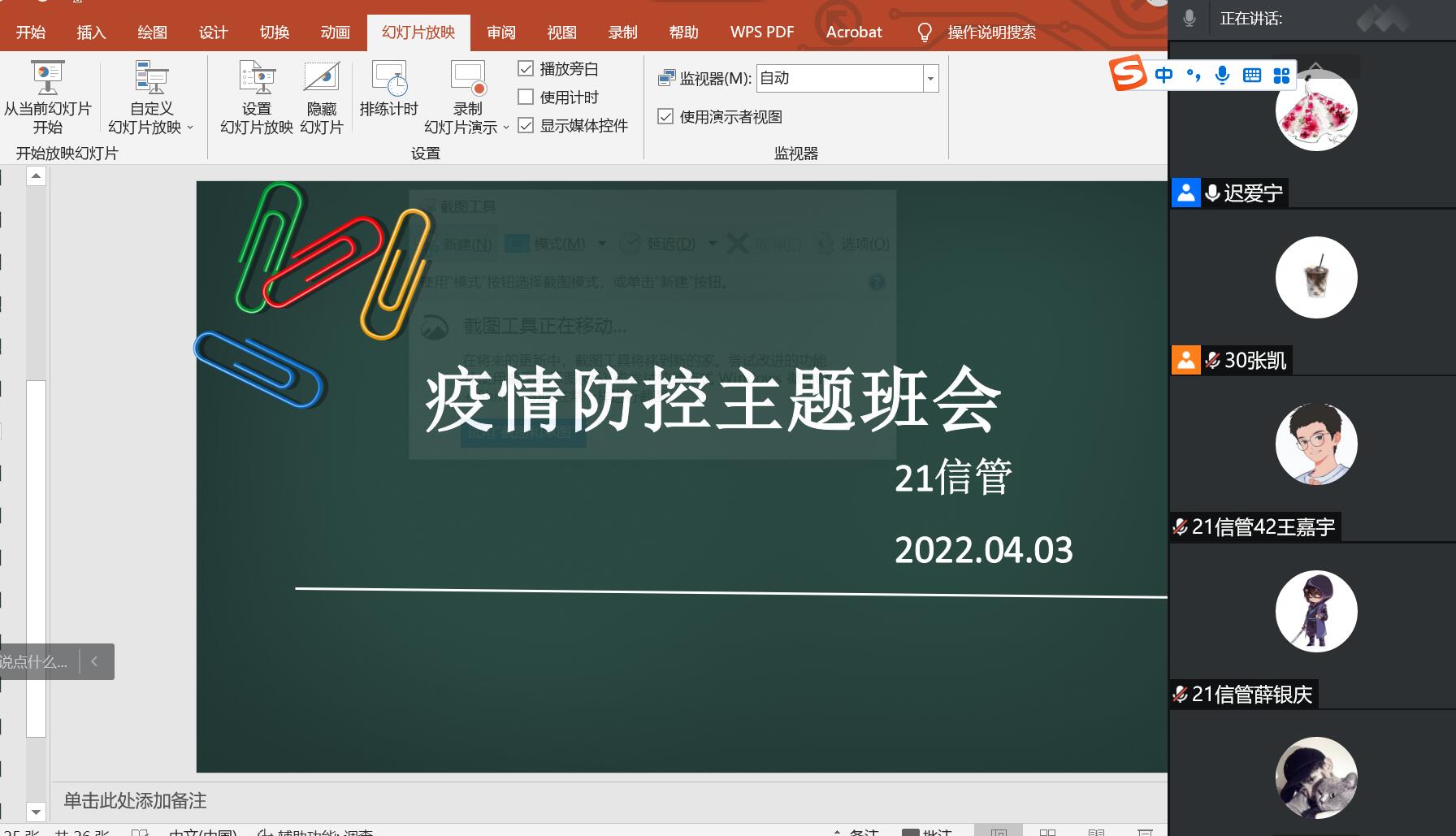Toggle the Sogou voice input microphone
Image resolution: width=1456 pixels, height=836 pixels.
click(1222, 75)
